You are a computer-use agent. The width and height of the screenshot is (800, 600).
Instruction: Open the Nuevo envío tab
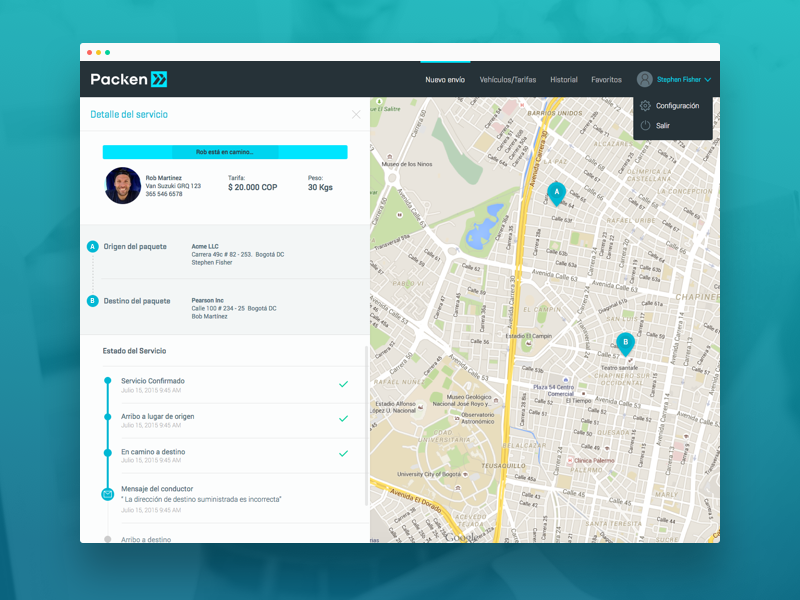click(445, 80)
